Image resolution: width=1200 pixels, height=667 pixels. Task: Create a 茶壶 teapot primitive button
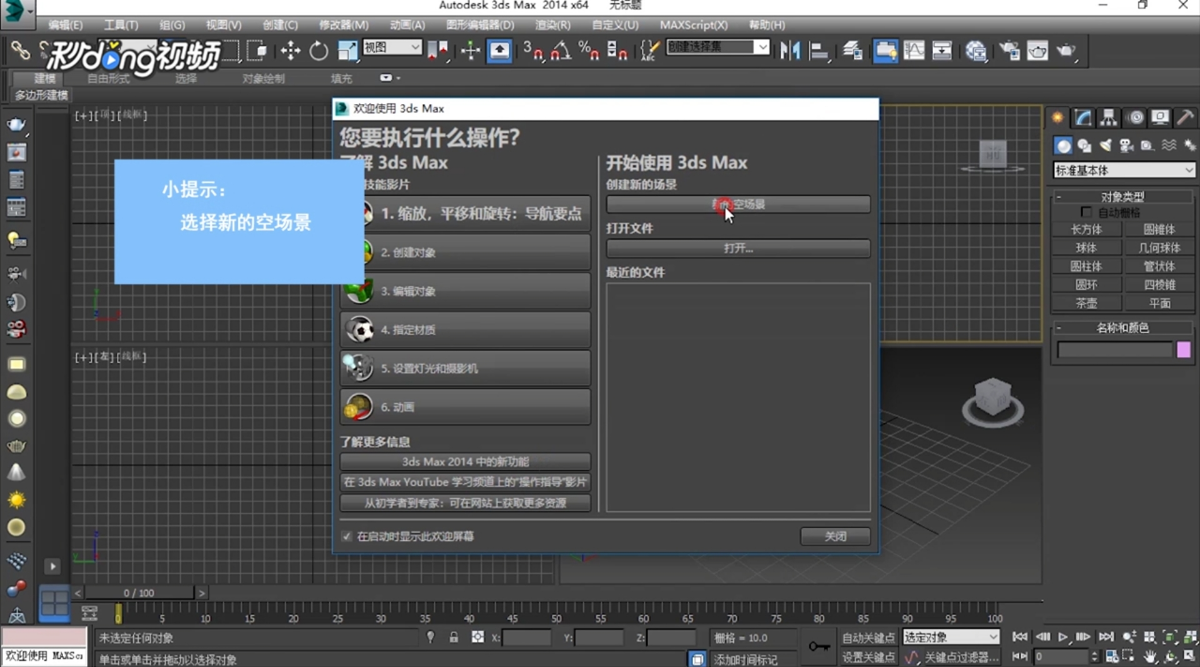click(1086, 303)
